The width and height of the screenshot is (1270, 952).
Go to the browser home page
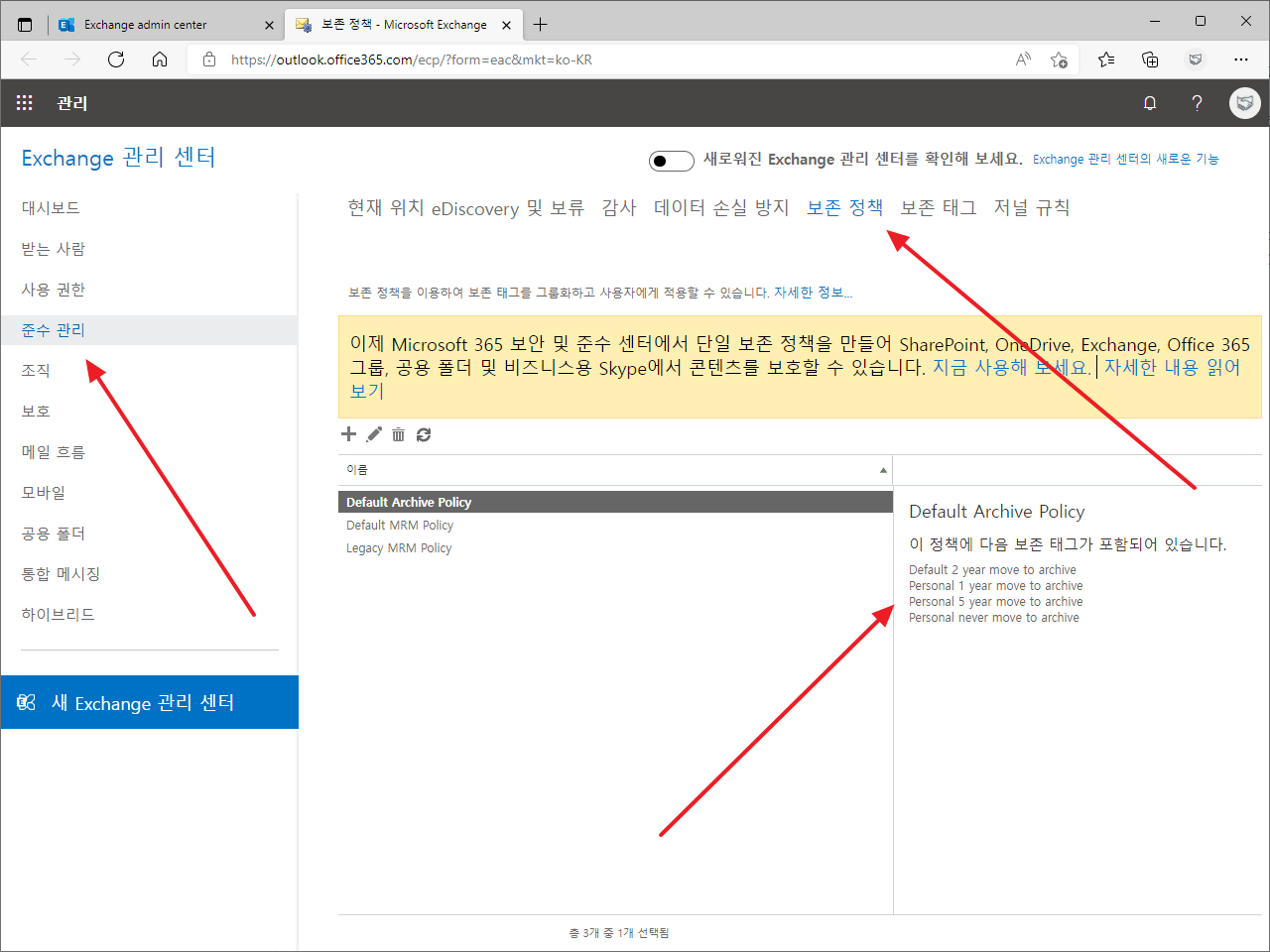pos(160,59)
